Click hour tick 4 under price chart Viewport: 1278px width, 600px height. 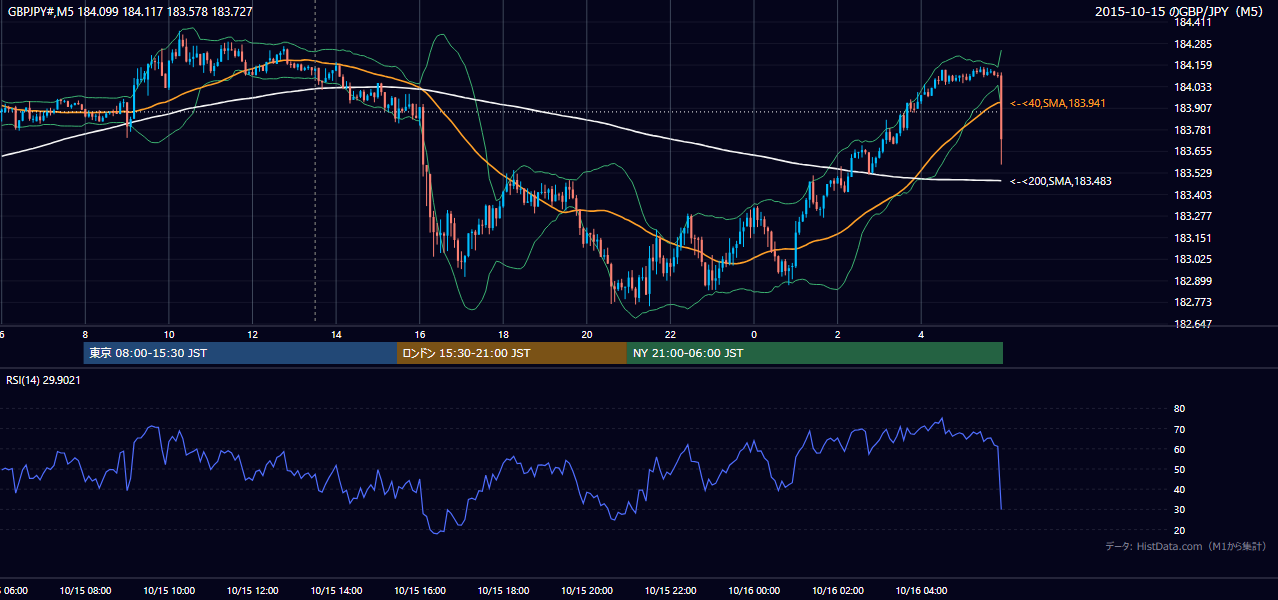click(922, 334)
